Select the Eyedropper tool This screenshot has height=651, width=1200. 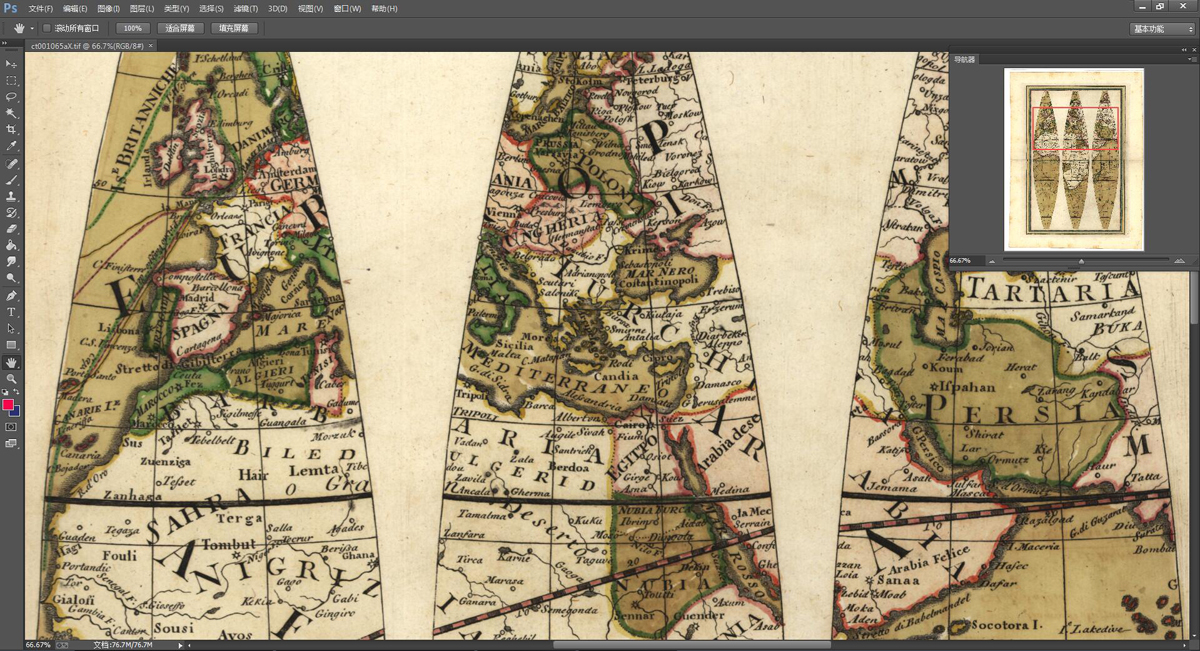coord(11,147)
